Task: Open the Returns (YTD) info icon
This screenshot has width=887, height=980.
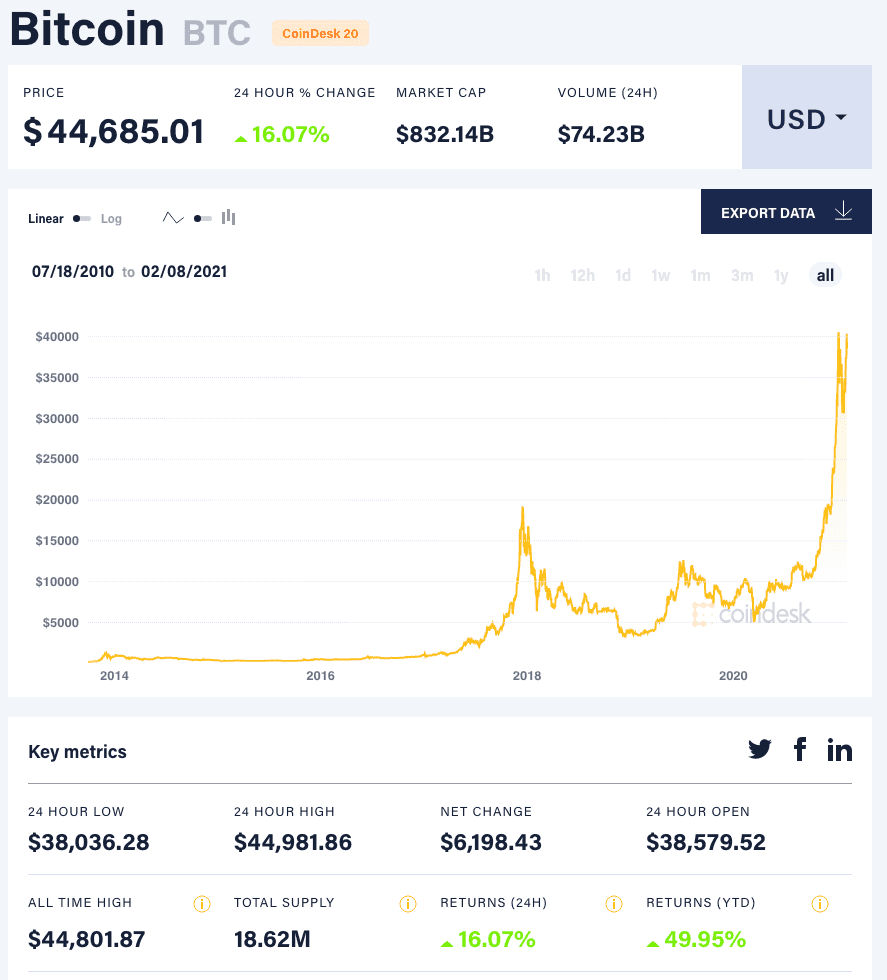Action: (x=820, y=904)
